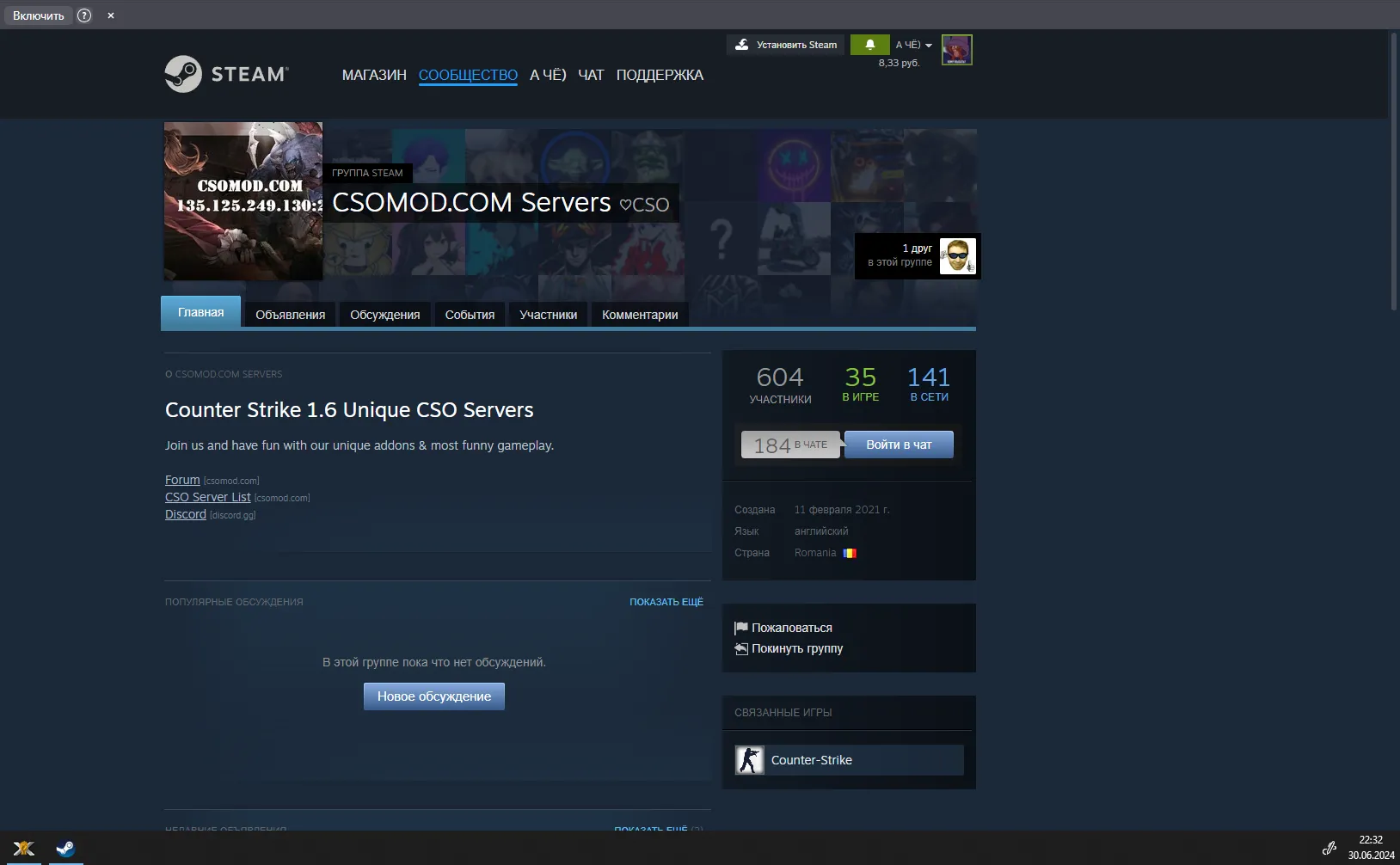This screenshot has height=865, width=1400.
Task: Click the user profile avatar in header
Action: pos(956,50)
